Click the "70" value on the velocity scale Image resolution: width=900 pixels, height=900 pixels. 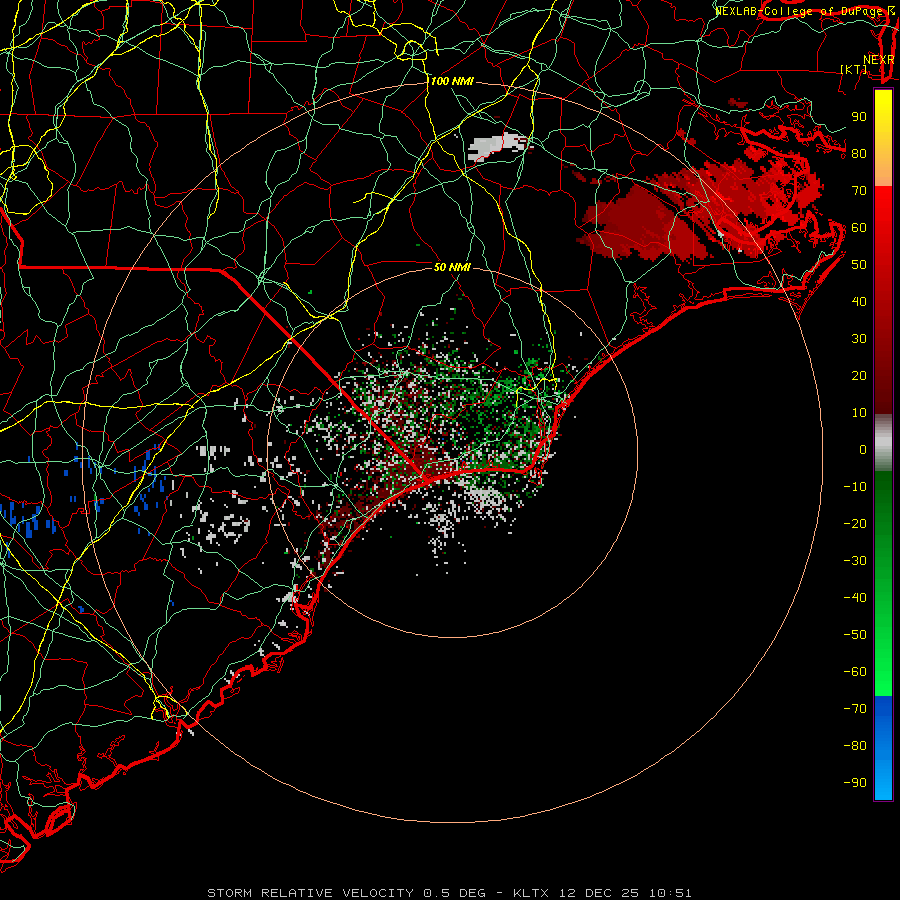point(859,191)
